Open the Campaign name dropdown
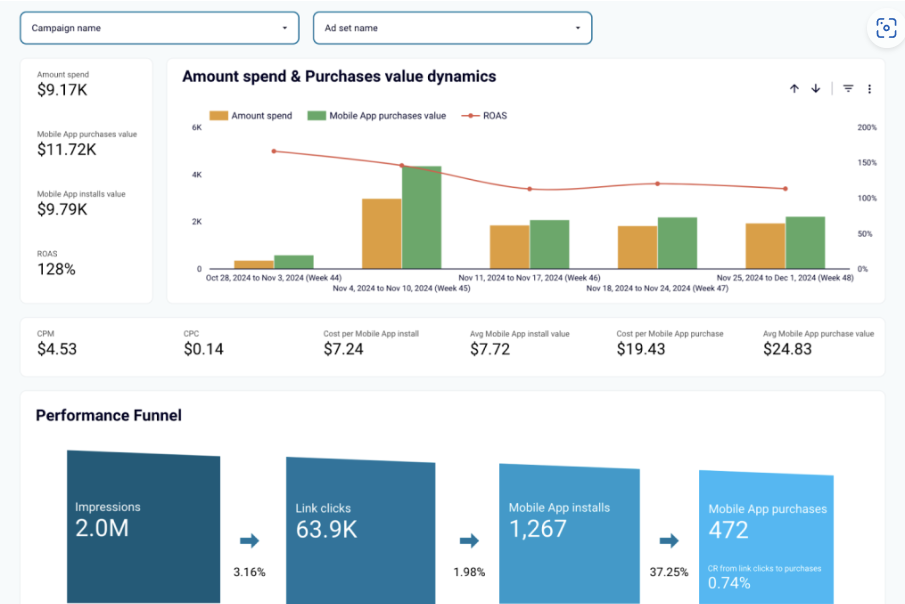This screenshot has height=604, width=905. coord(159,28)
